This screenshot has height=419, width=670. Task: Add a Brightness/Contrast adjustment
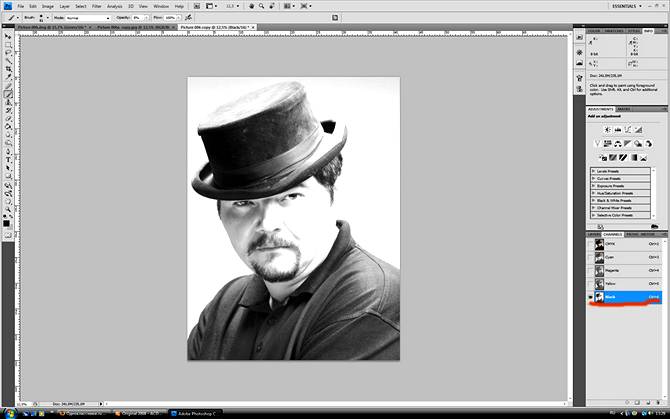coord(607,130)
